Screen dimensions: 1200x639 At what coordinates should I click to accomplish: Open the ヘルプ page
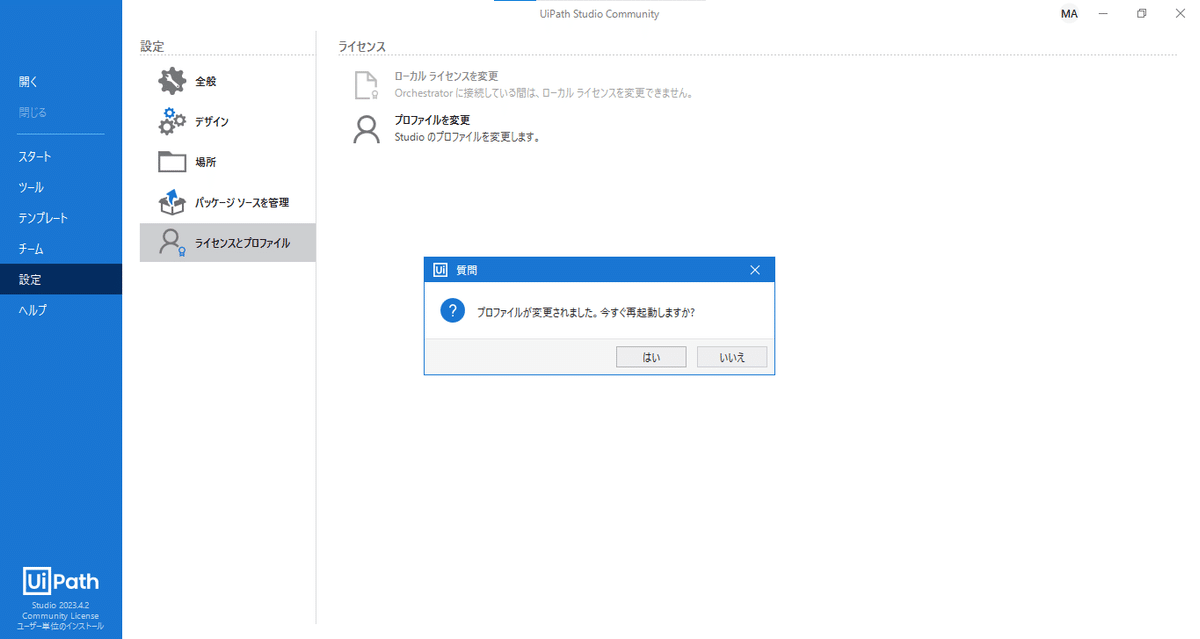tap(61, 310)
